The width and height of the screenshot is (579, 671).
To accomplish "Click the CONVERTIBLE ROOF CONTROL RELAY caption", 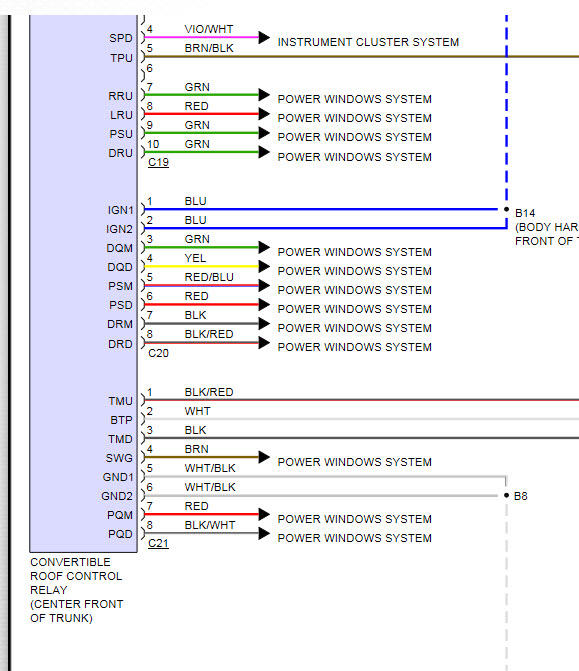I will 77,590.
